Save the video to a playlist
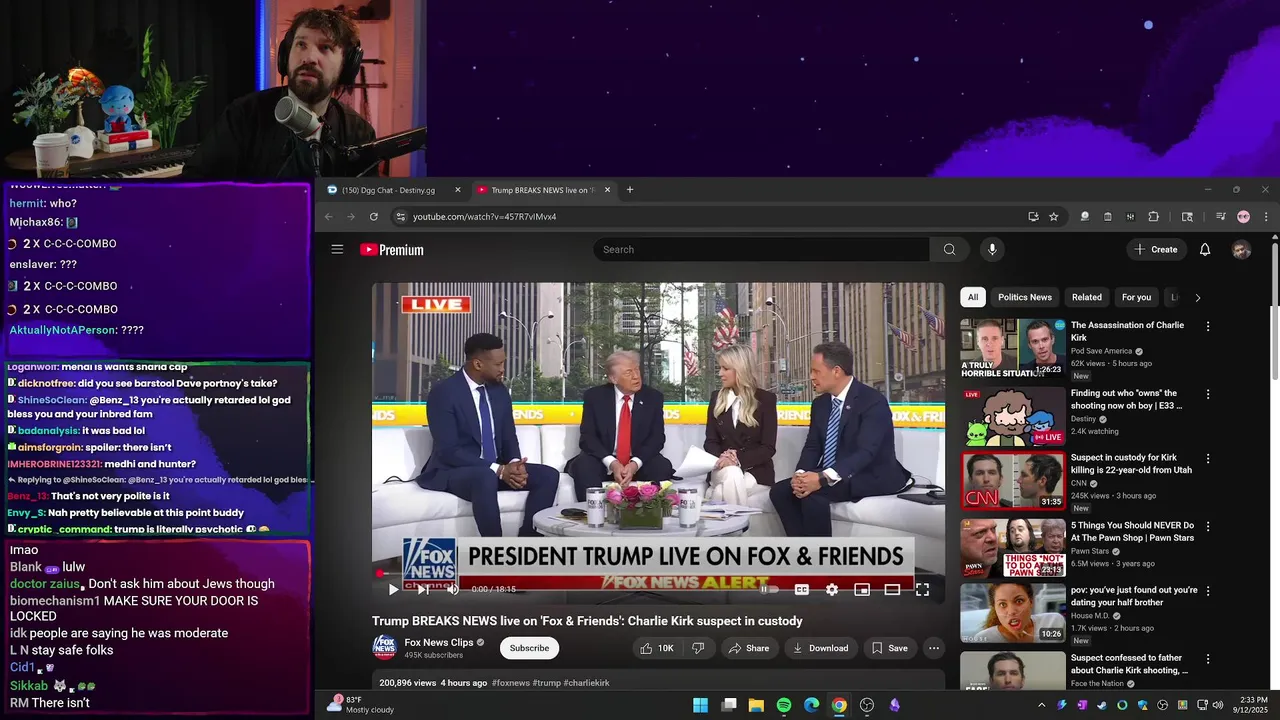Viewport: 1280px width, 720px height. tap(889, 648)
